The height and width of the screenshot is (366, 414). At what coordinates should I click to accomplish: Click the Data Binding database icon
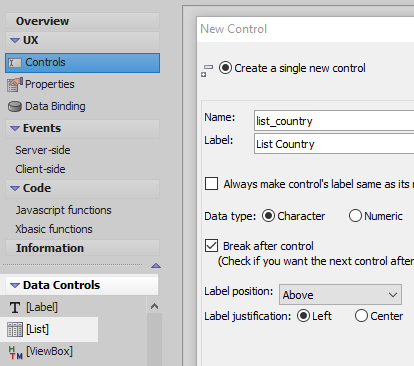pos(15,107)
